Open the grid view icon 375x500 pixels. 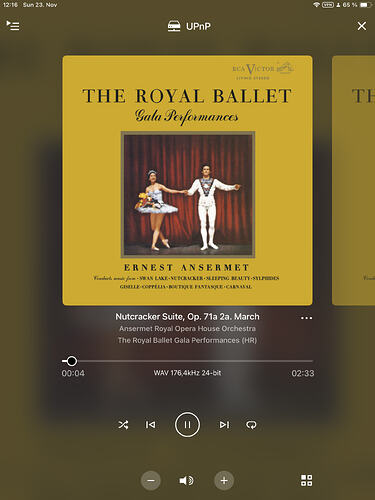307,480
